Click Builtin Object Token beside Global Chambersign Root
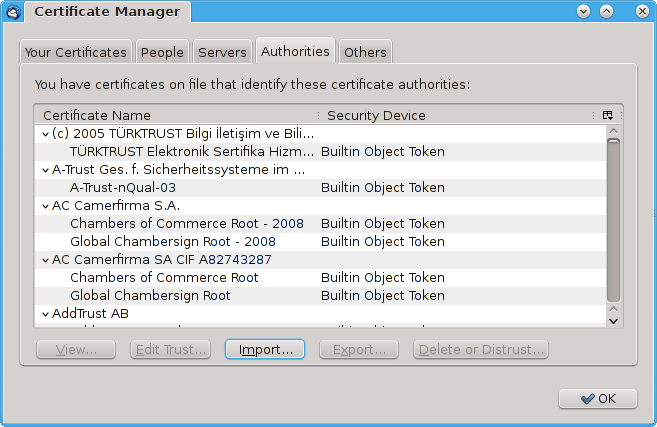 click(383, 296)
